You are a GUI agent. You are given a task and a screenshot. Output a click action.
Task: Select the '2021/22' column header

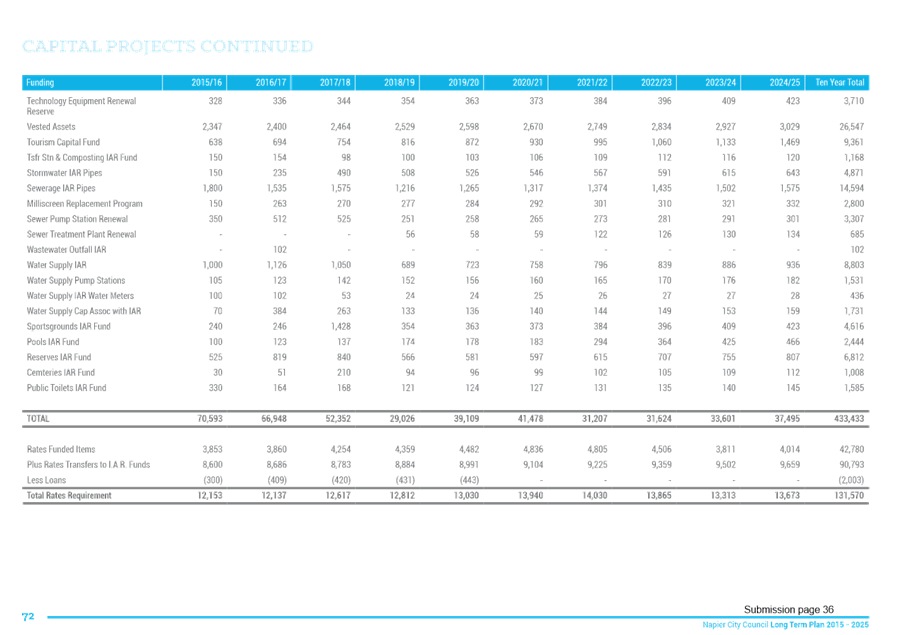tap(580, 83)
